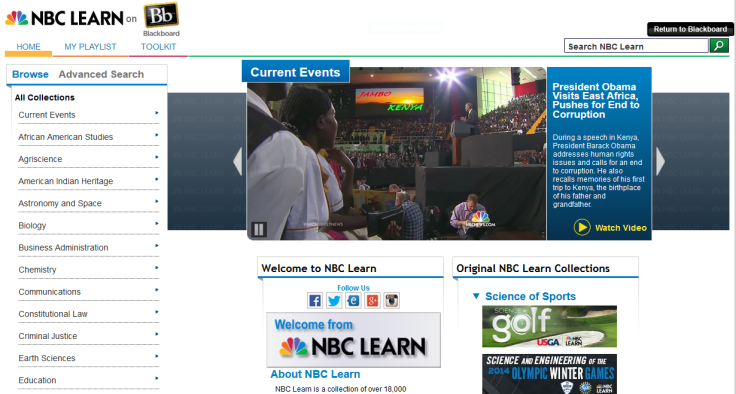Click the NBC Learn peacock logo
The height and width of the screenshot is (394, 736).
point(64,18)
